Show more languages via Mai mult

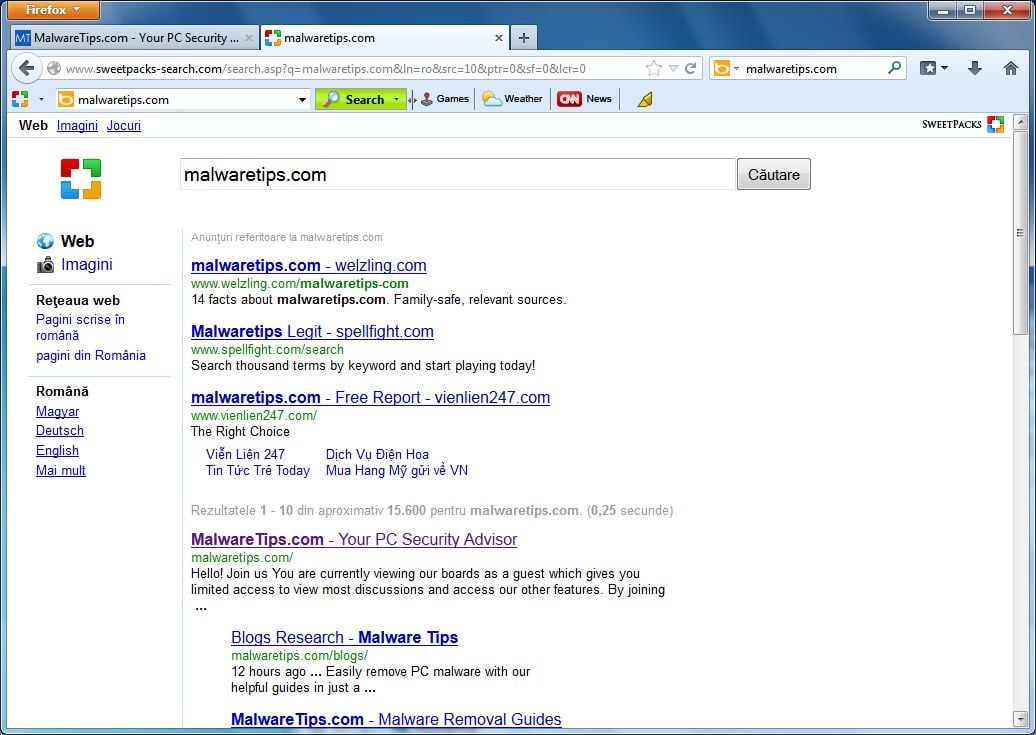coord(61,470)
